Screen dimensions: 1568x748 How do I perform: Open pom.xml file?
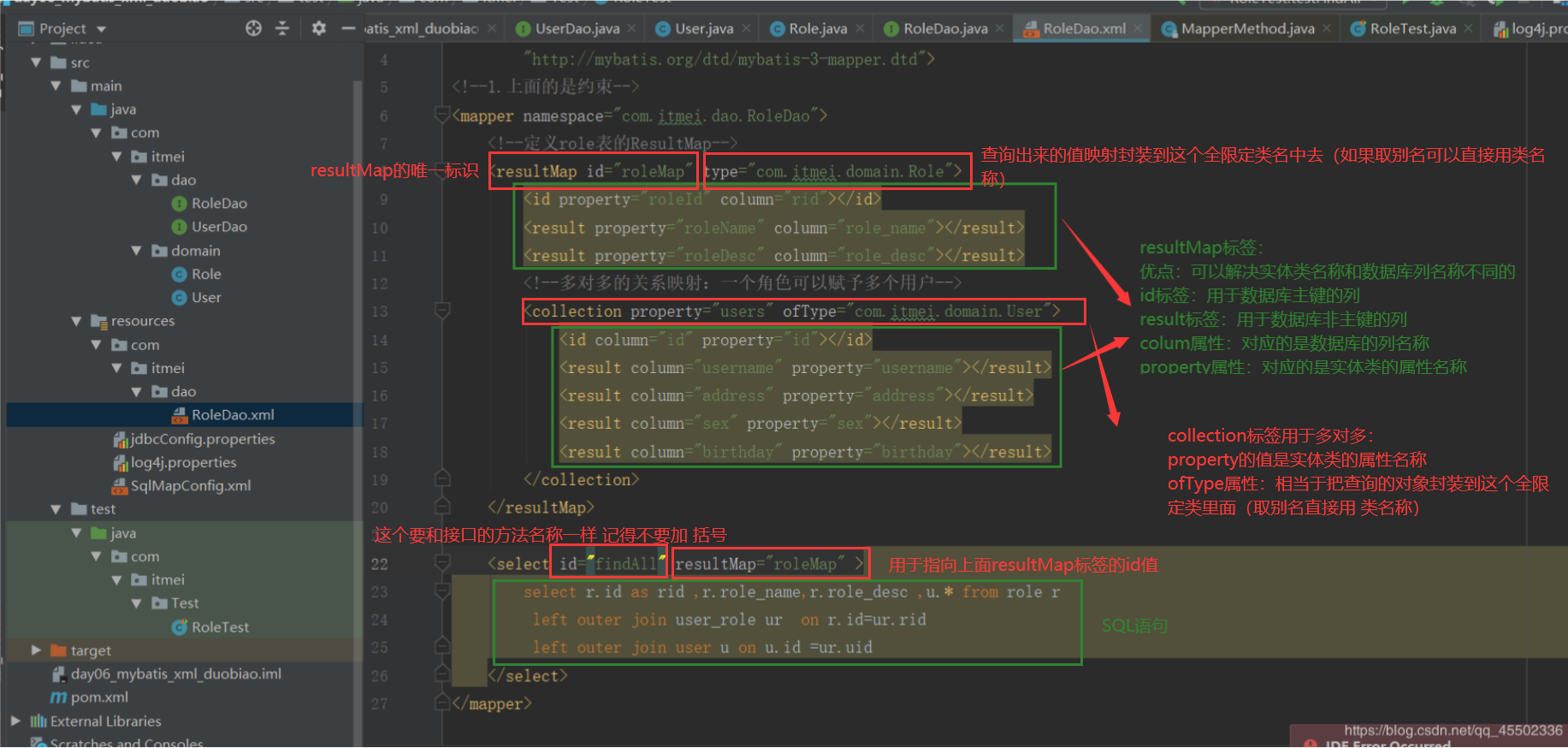tap(99, 698)
